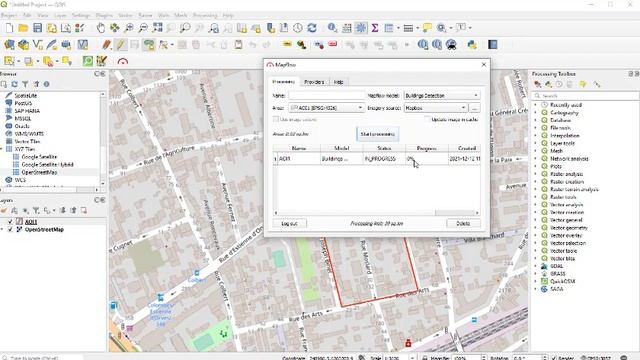Select the Identify Features info tool
Screen dimensions: 640x360
[x=332, y=28]
